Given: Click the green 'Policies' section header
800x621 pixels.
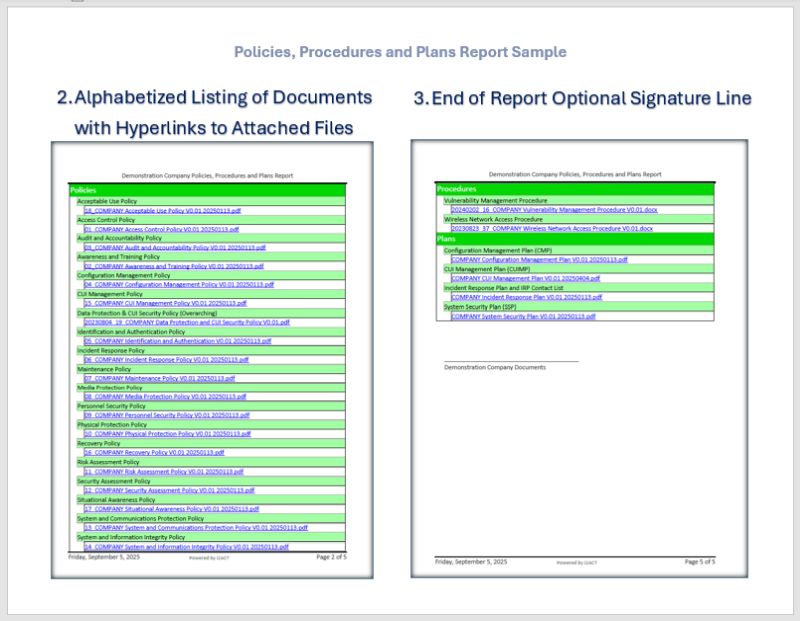Looking at the screenshot, I should pyautogui.click(x=207, y=190).
